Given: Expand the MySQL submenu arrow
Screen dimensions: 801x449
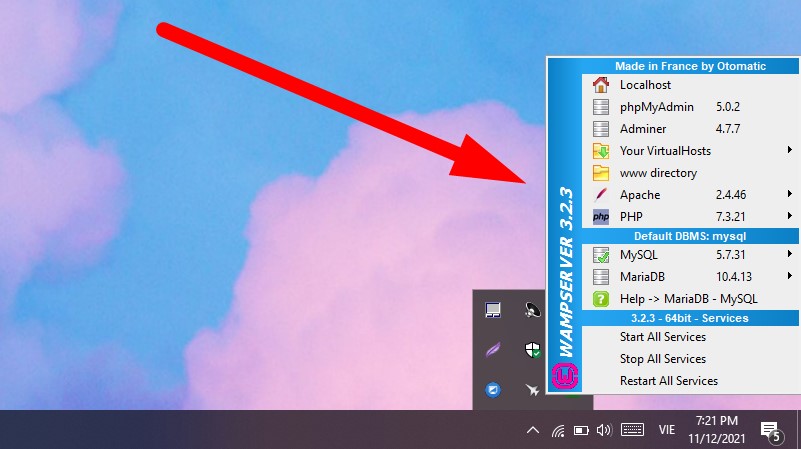Looking at the screenshot, I should (x=790, y=254).
